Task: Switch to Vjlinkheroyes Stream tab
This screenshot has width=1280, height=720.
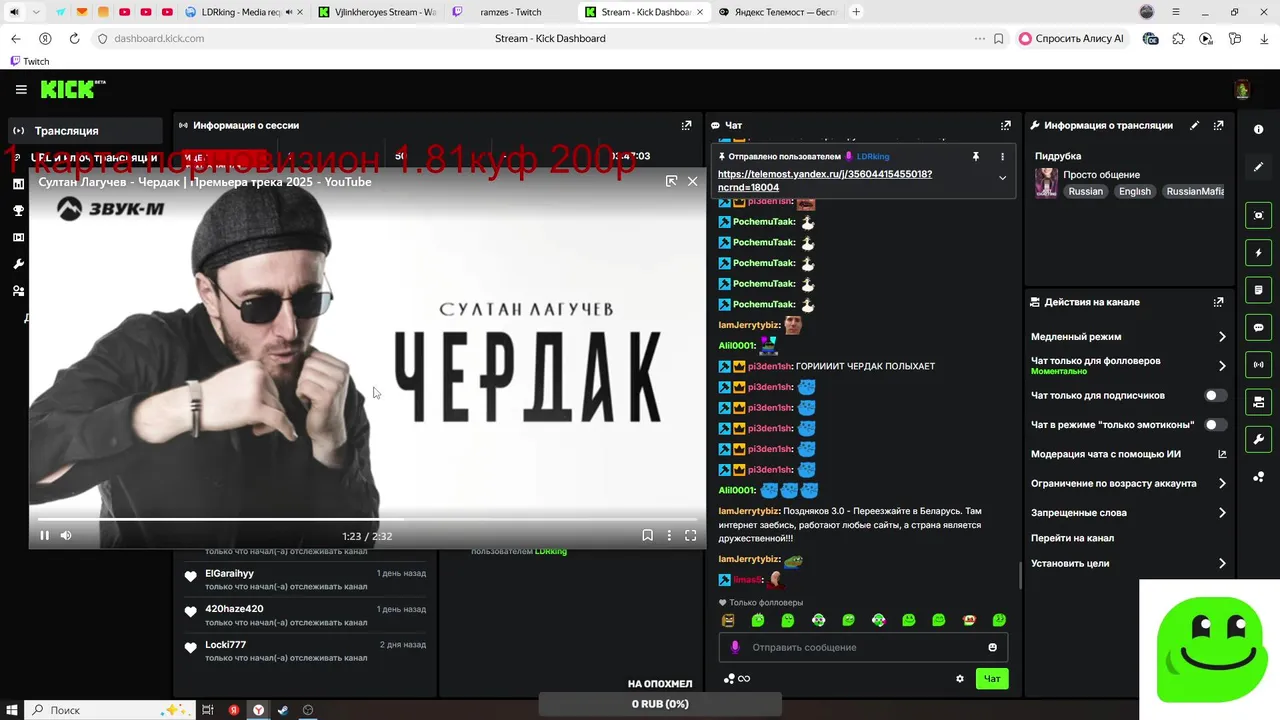Action: (378, 12)
